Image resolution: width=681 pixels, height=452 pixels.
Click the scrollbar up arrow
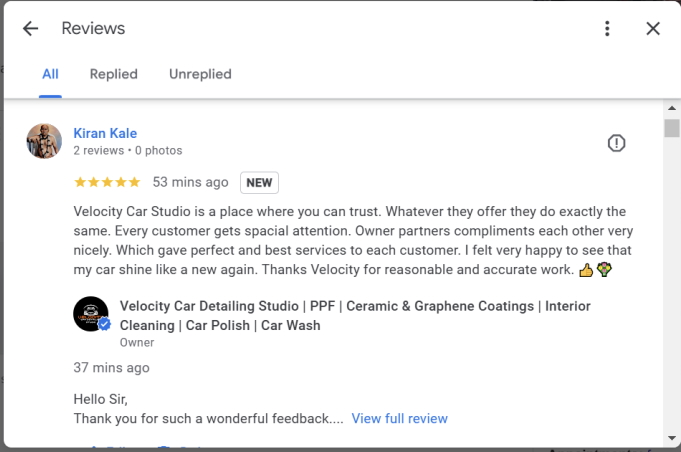coord(672,107)
